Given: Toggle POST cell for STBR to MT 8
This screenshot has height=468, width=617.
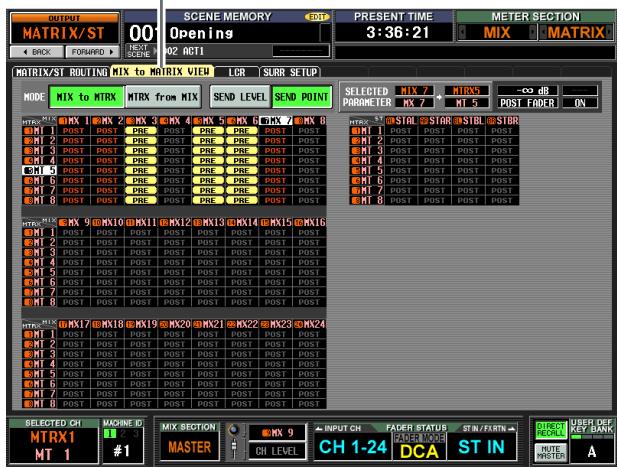Looking at the screenshot, I should (502, 200).
